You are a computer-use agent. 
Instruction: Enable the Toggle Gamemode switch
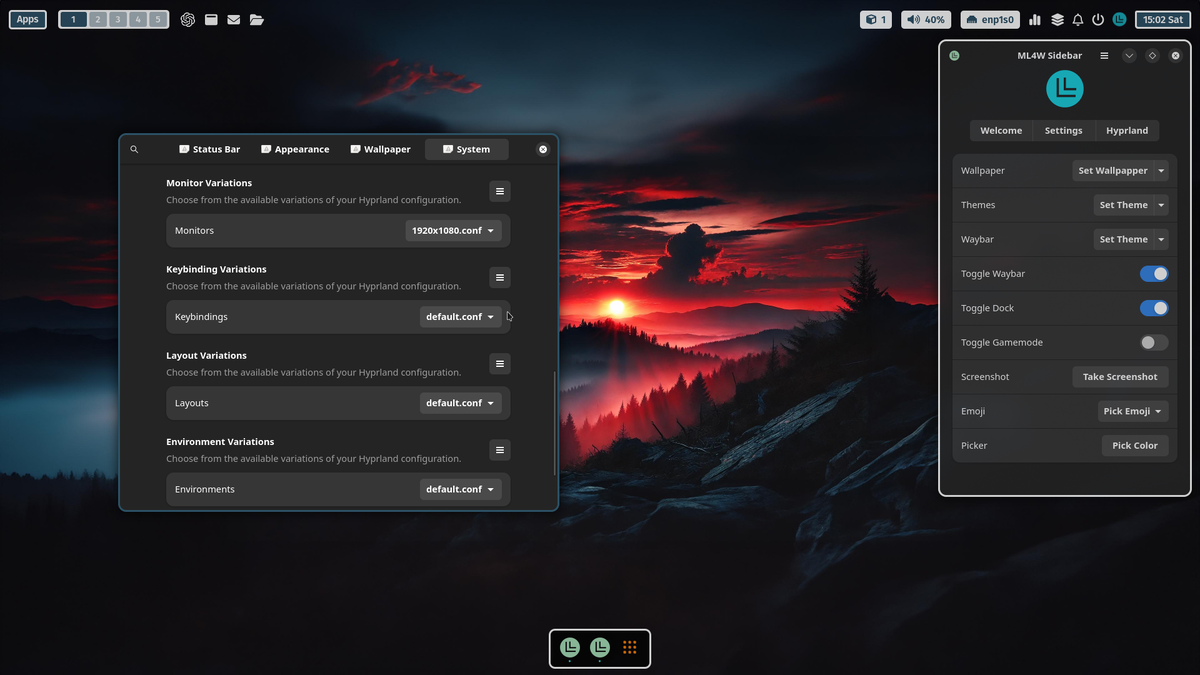pyautogui.click(x=1152, y=342)
